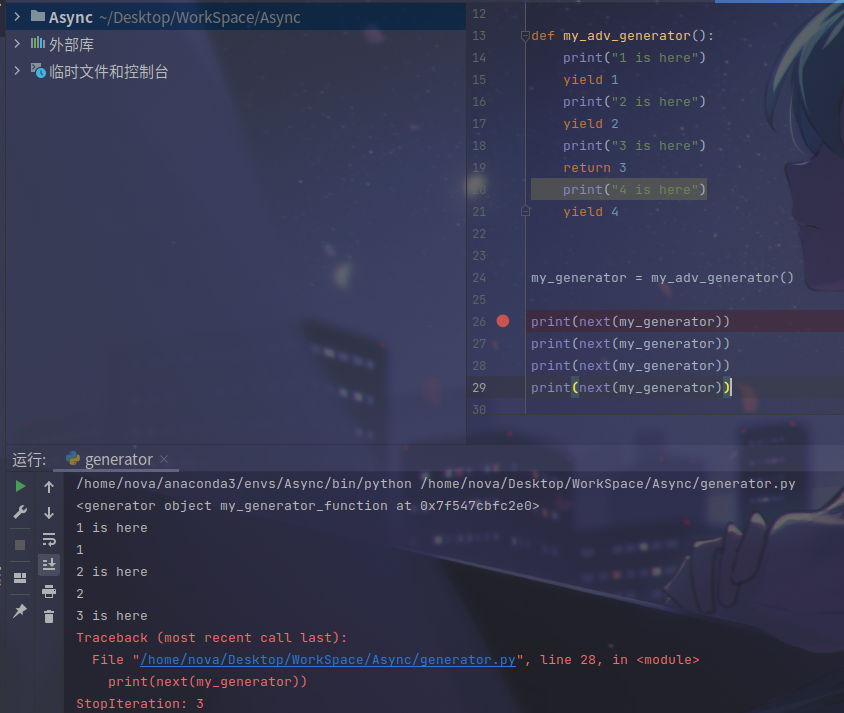Jump down the stack trace with down arrow
This screenshot has width=844, height=713.
click(x=49, y=513)
